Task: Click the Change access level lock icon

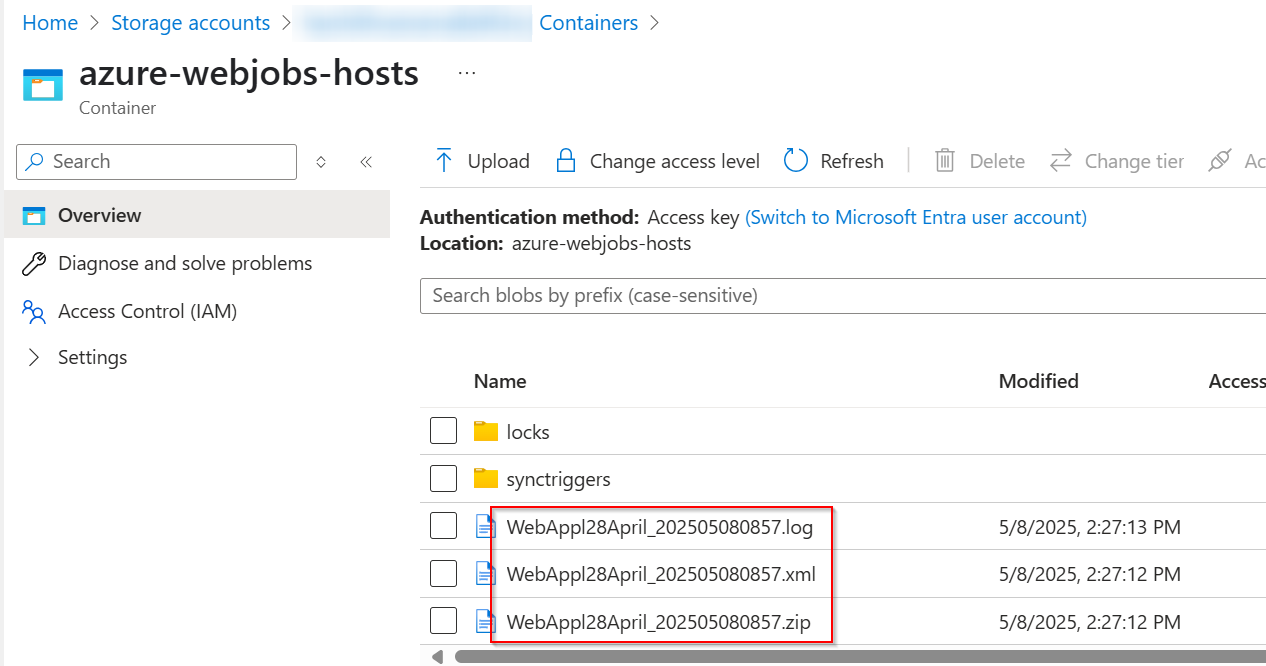Action: pos(566,161)
